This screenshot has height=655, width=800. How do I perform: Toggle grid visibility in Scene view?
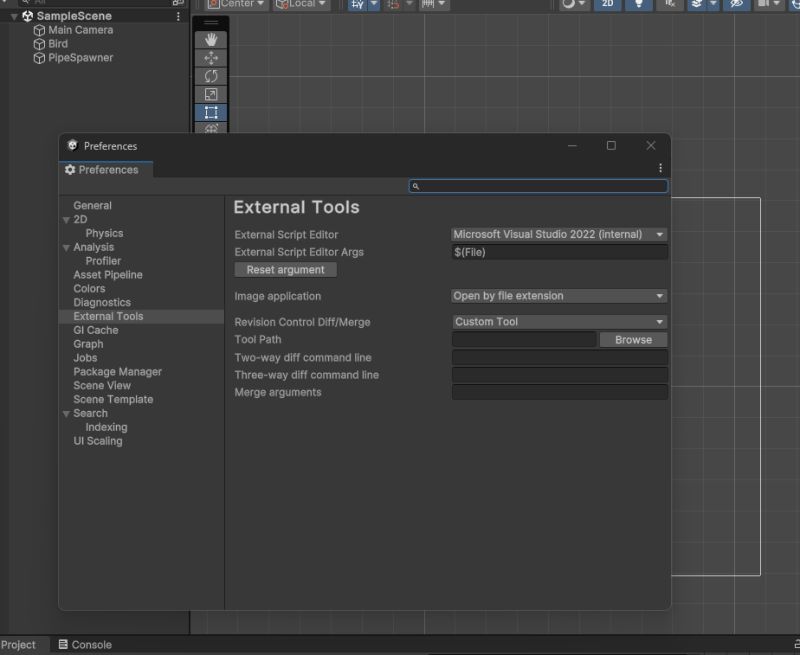[x=357, y=5]
